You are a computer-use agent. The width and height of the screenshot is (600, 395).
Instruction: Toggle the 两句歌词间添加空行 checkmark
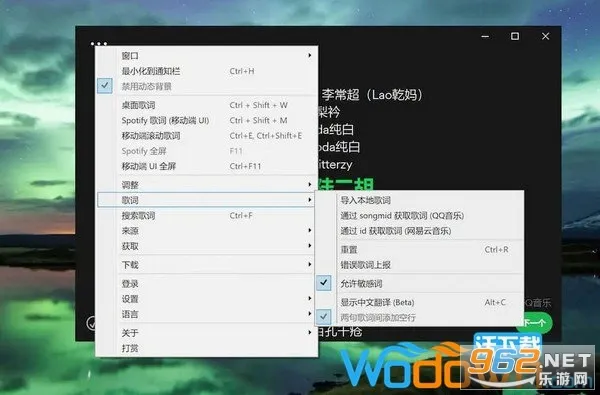point(324,317)
